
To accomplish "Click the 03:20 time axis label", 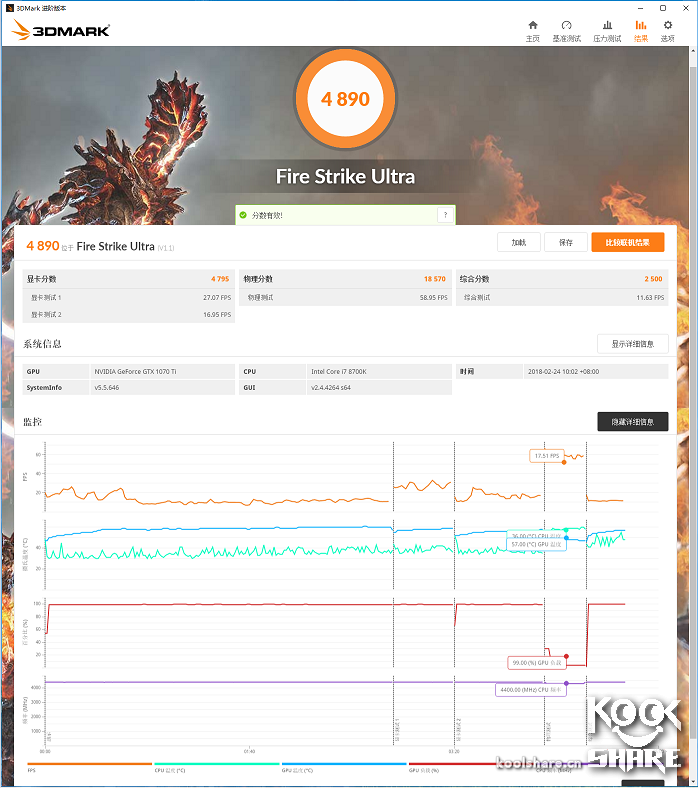I will (454, 751).
